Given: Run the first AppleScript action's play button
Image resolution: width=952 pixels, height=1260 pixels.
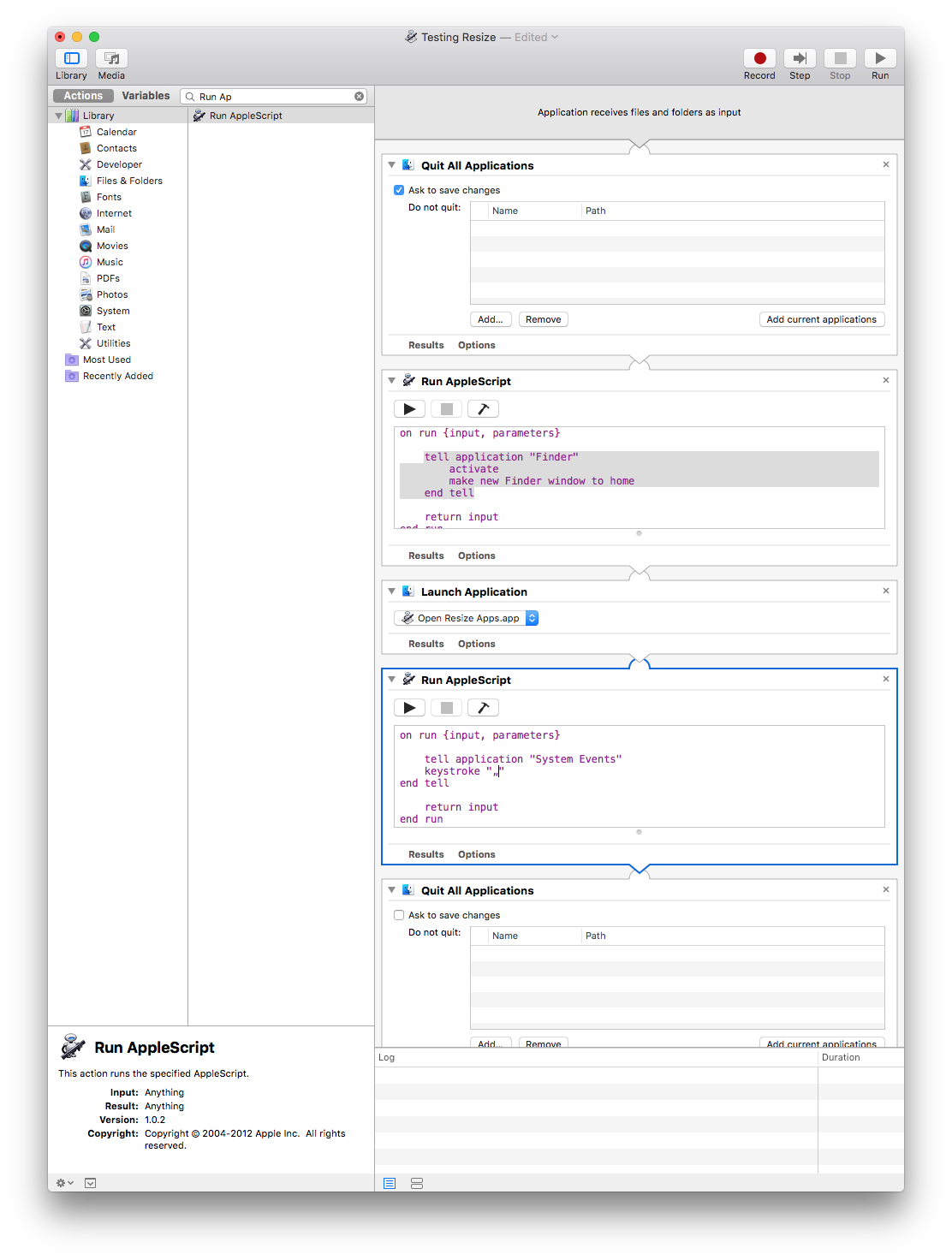Looking at the screenshot, I should pos(409,409).
